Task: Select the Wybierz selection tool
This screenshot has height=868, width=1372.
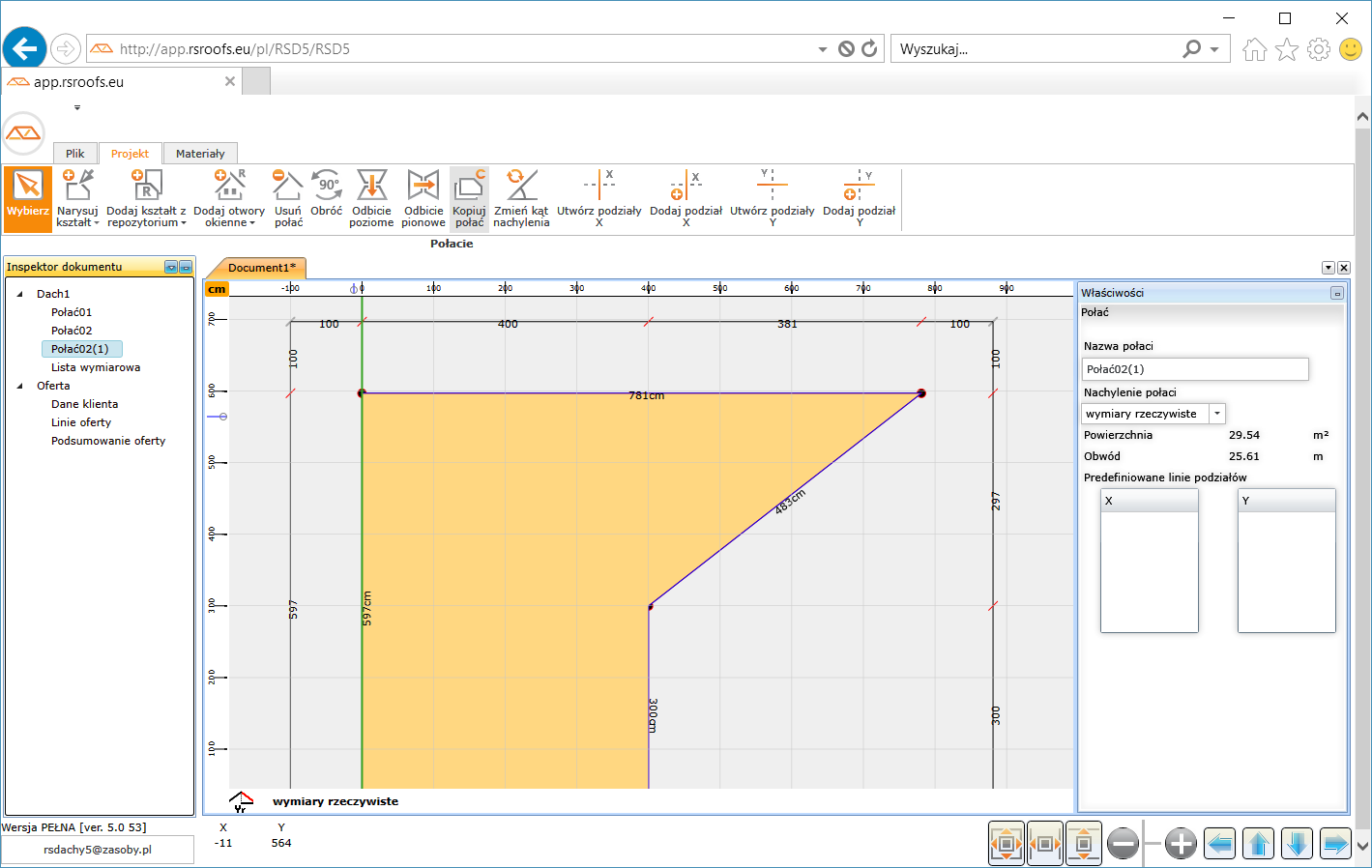Action: click(27, 198)
